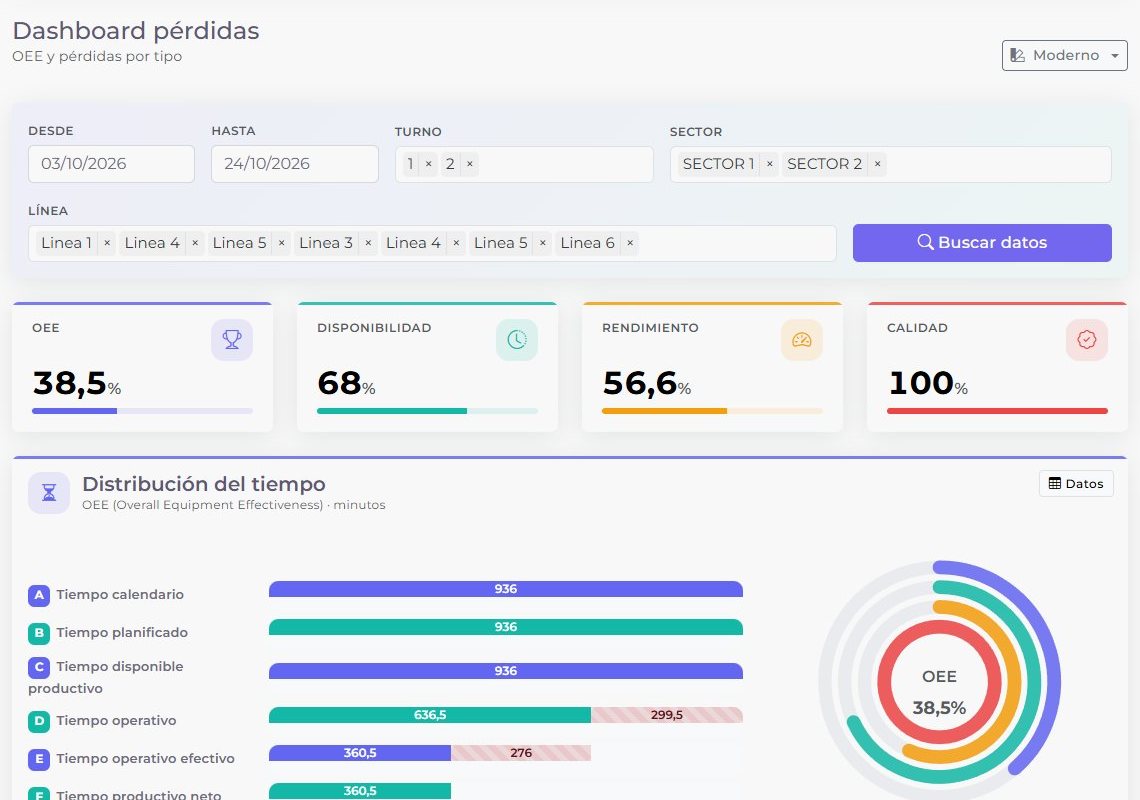Remove the SECTOR 1 tag
This screenshot has width=1140, height=800.
tap(770, 164)
